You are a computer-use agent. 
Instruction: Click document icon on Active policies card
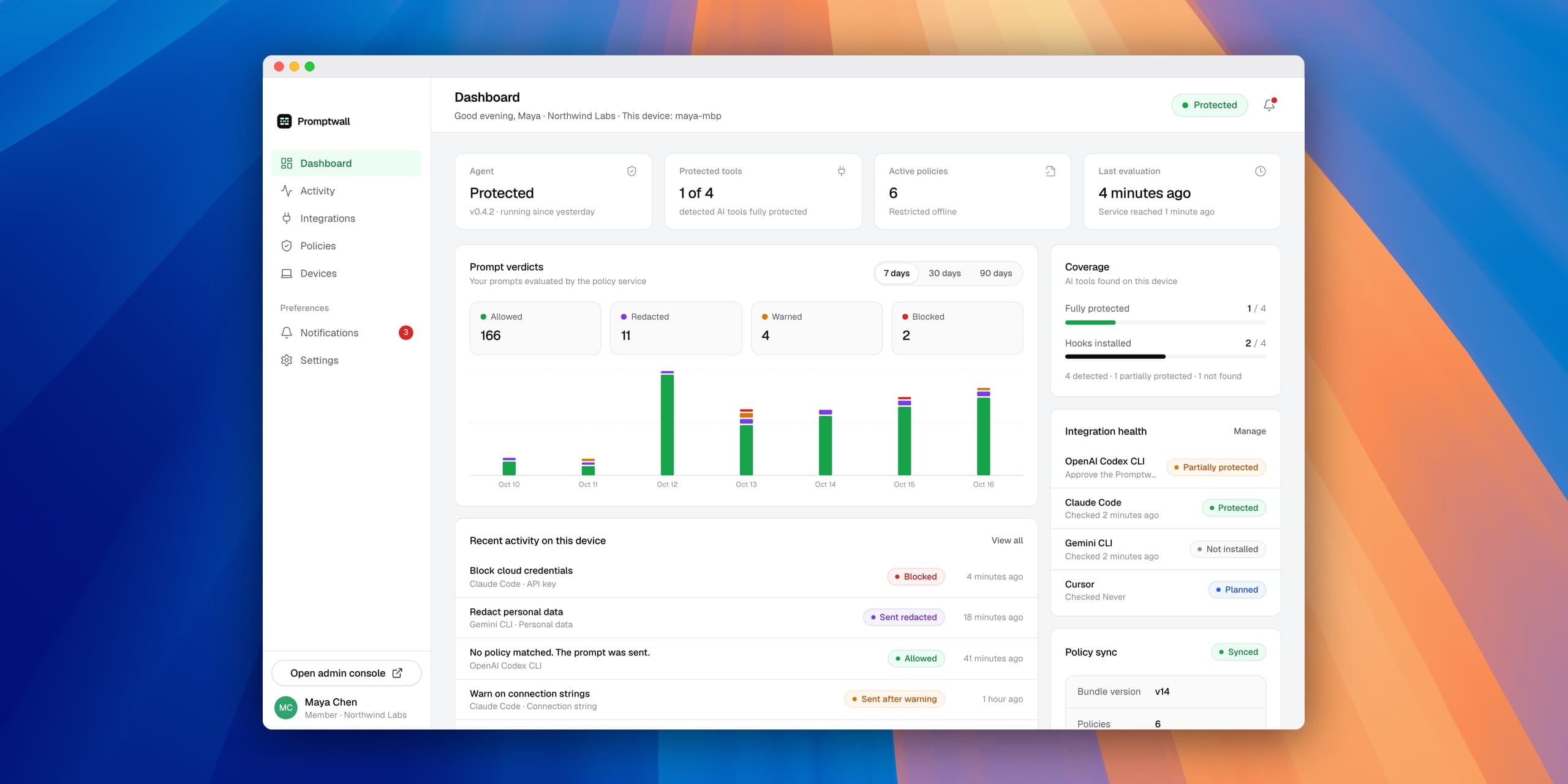[x=1050, y=171]
